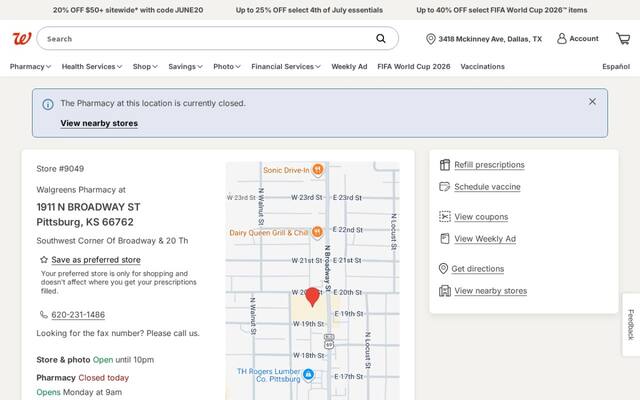Screen dimensions: 640x400
Task: Click the Get directions pin icon
Action: coord(443,269)
